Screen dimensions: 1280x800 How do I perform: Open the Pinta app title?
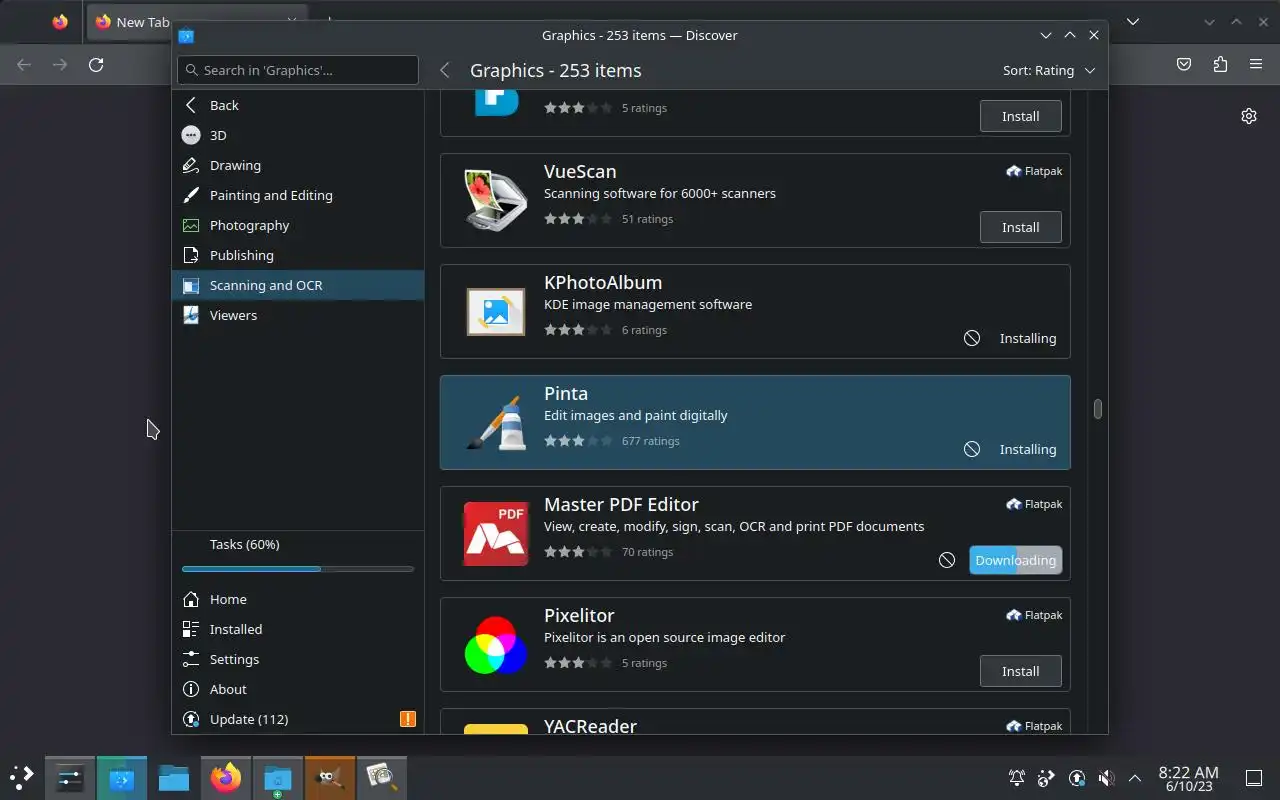[x=566, y=393]
